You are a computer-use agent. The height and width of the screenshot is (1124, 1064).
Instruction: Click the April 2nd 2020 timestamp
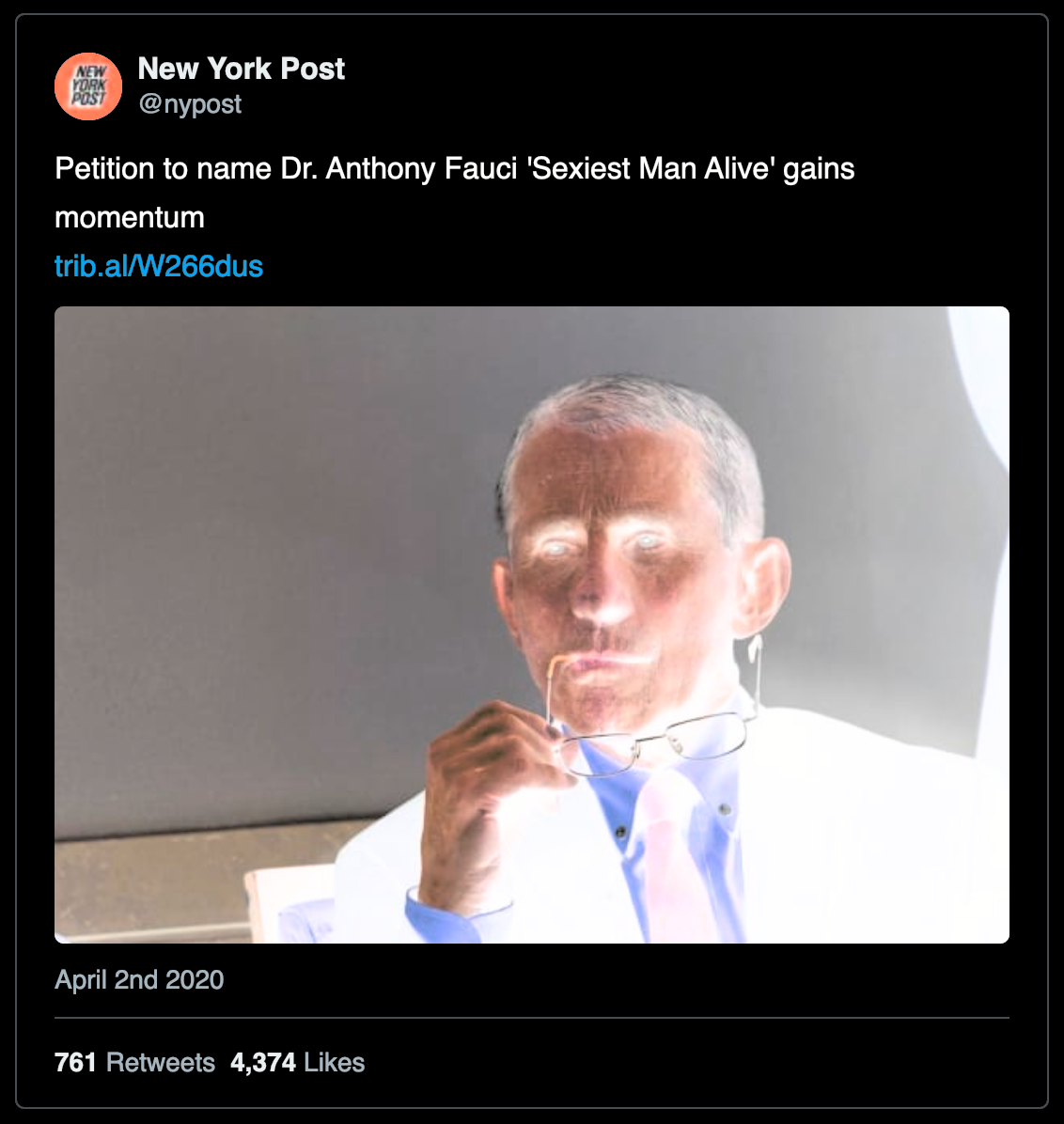click(x=139, y=979)
